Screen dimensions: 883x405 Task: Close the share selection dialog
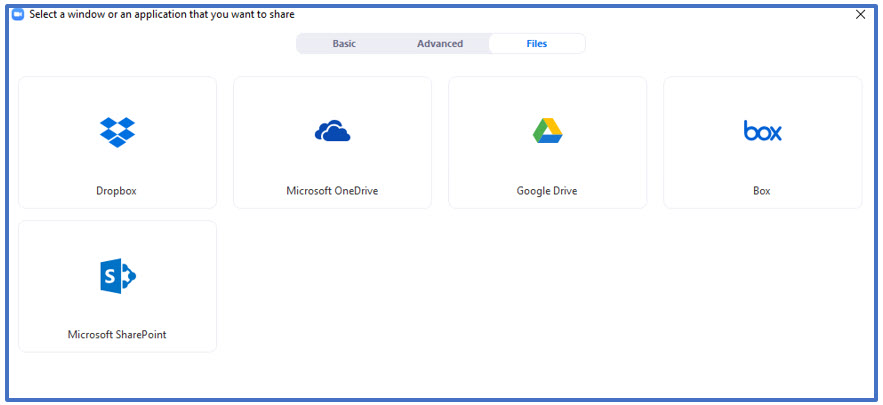(860, 15)
